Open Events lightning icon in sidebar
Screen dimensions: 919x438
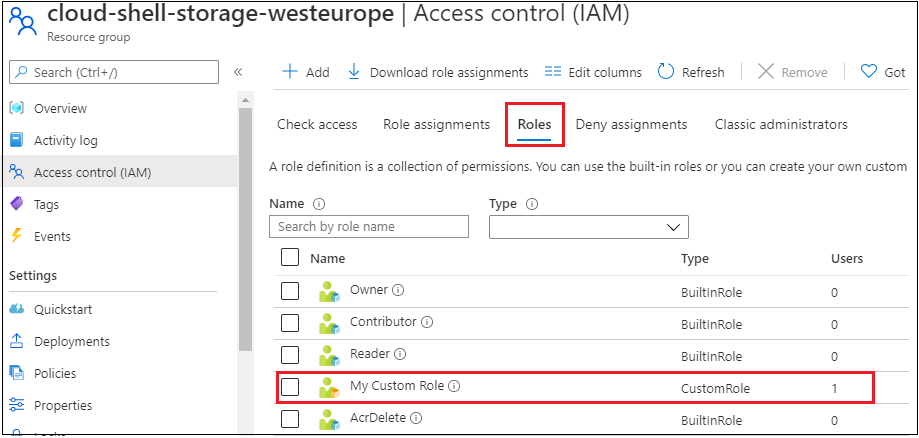[x=17, y=236]
